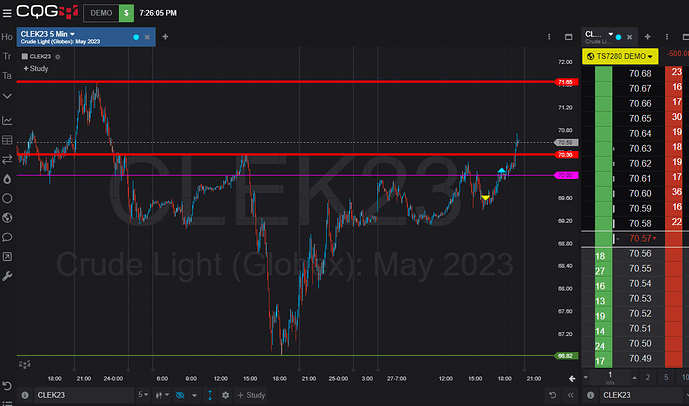
Task: Click the DEMO button
Action: coord(100,13)
